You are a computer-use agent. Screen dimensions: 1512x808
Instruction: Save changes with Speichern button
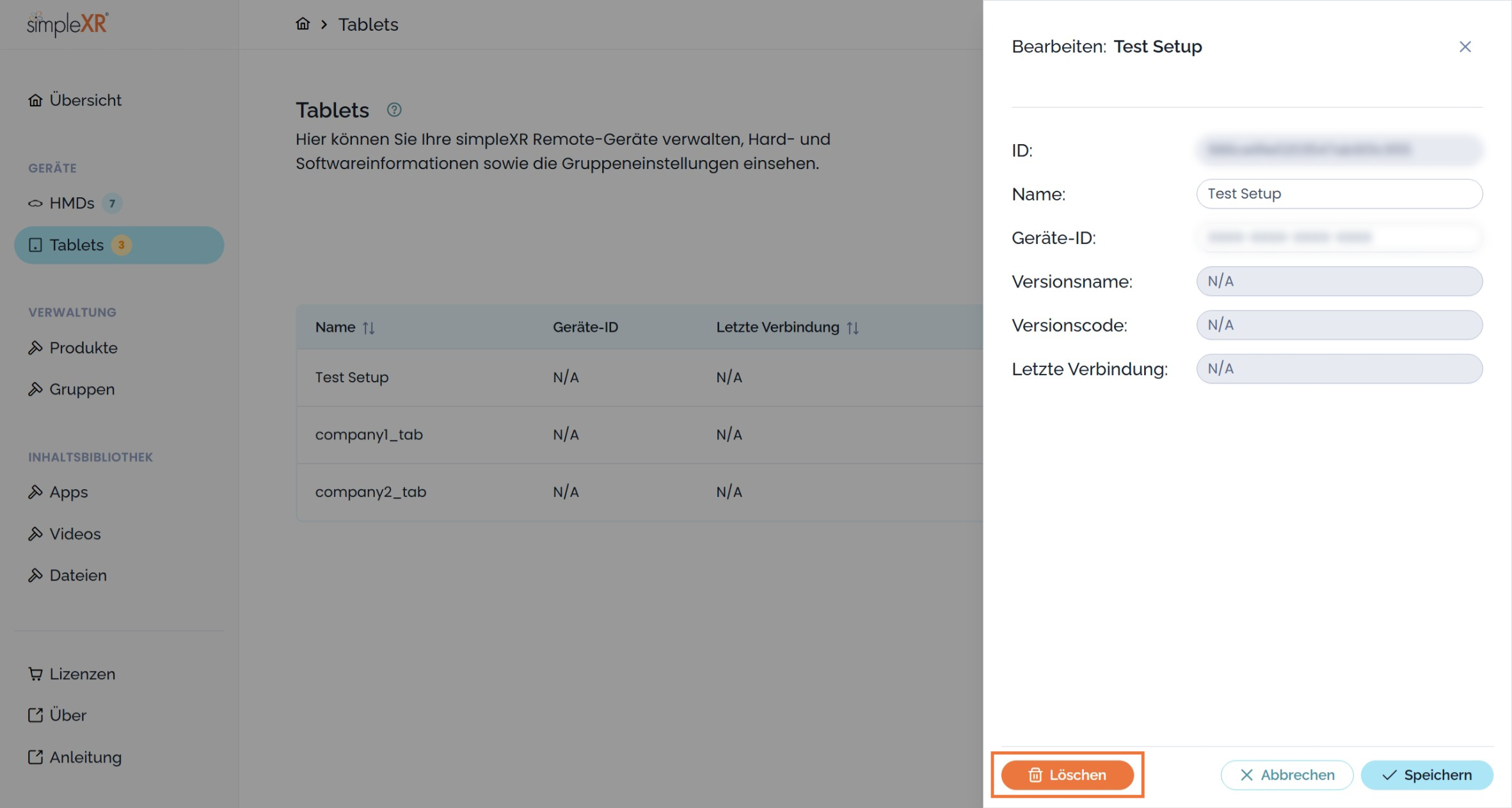1427,775
